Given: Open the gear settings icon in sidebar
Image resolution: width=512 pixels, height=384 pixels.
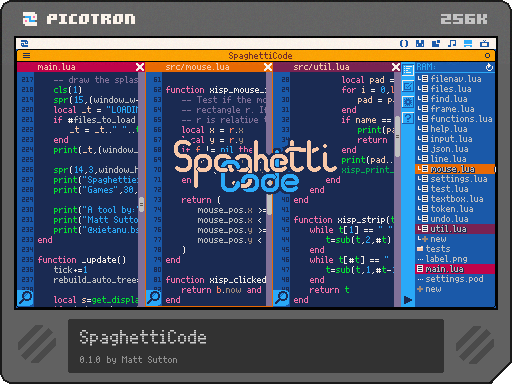Looking at the screenshot, I should pyautogui.click(x=408, y=102).
